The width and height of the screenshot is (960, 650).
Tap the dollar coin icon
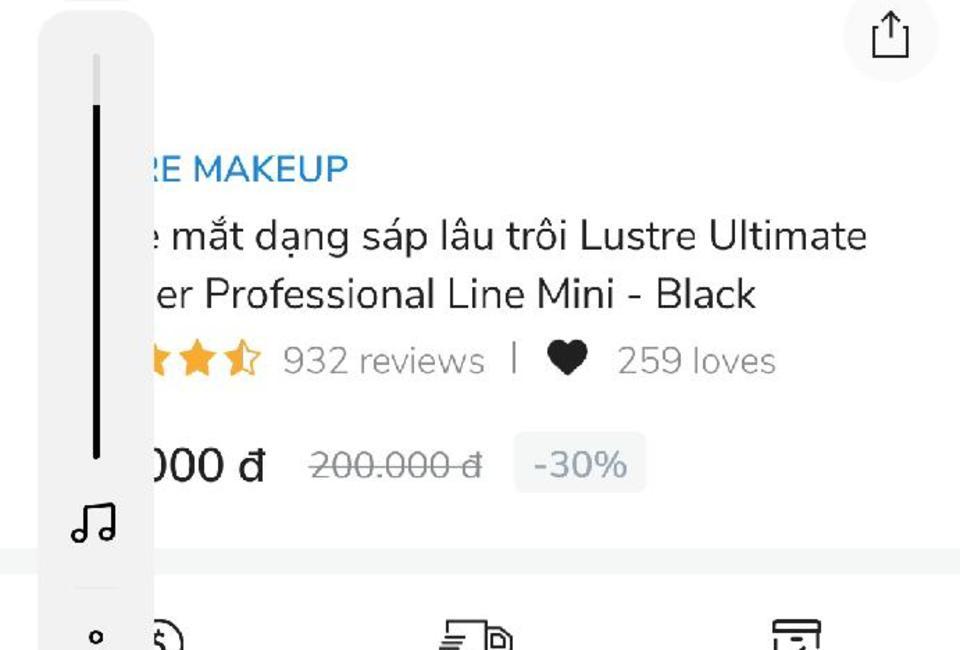coord(168,637)
